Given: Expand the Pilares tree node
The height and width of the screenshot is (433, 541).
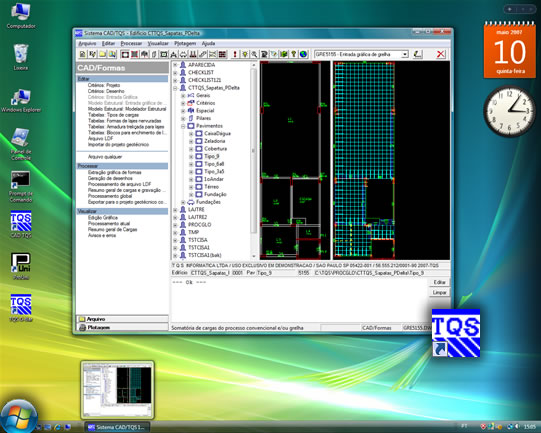Looking at the screenshot, I should (x=183, y=118).
